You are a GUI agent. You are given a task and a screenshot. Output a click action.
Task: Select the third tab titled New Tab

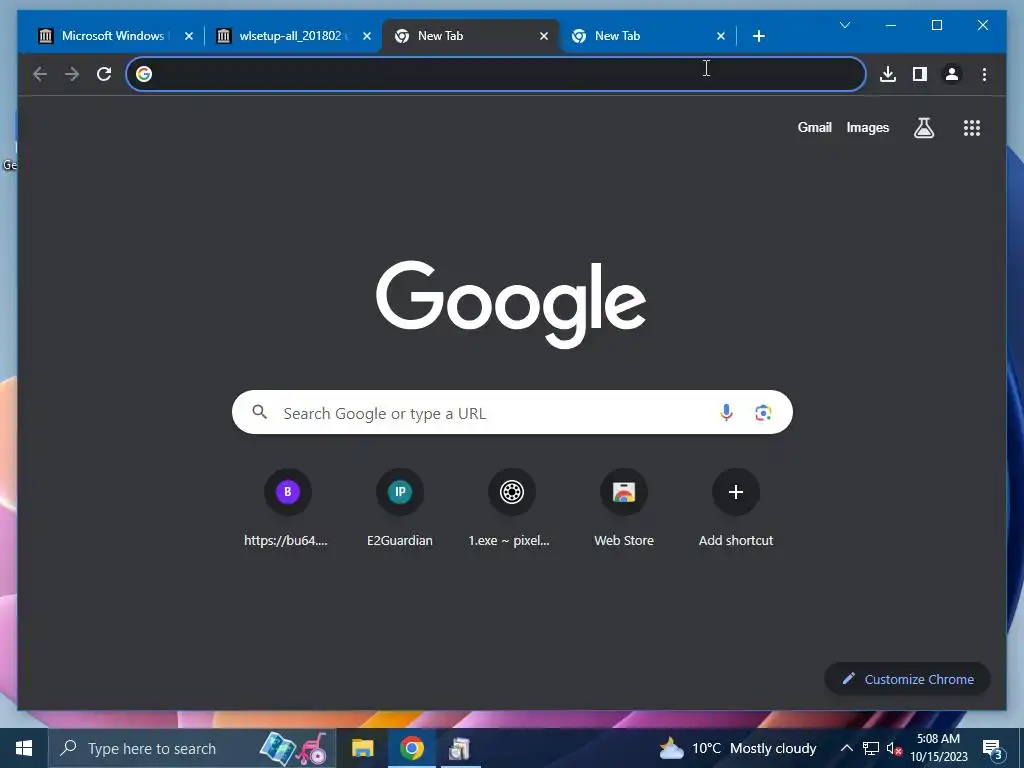point(470,36)
